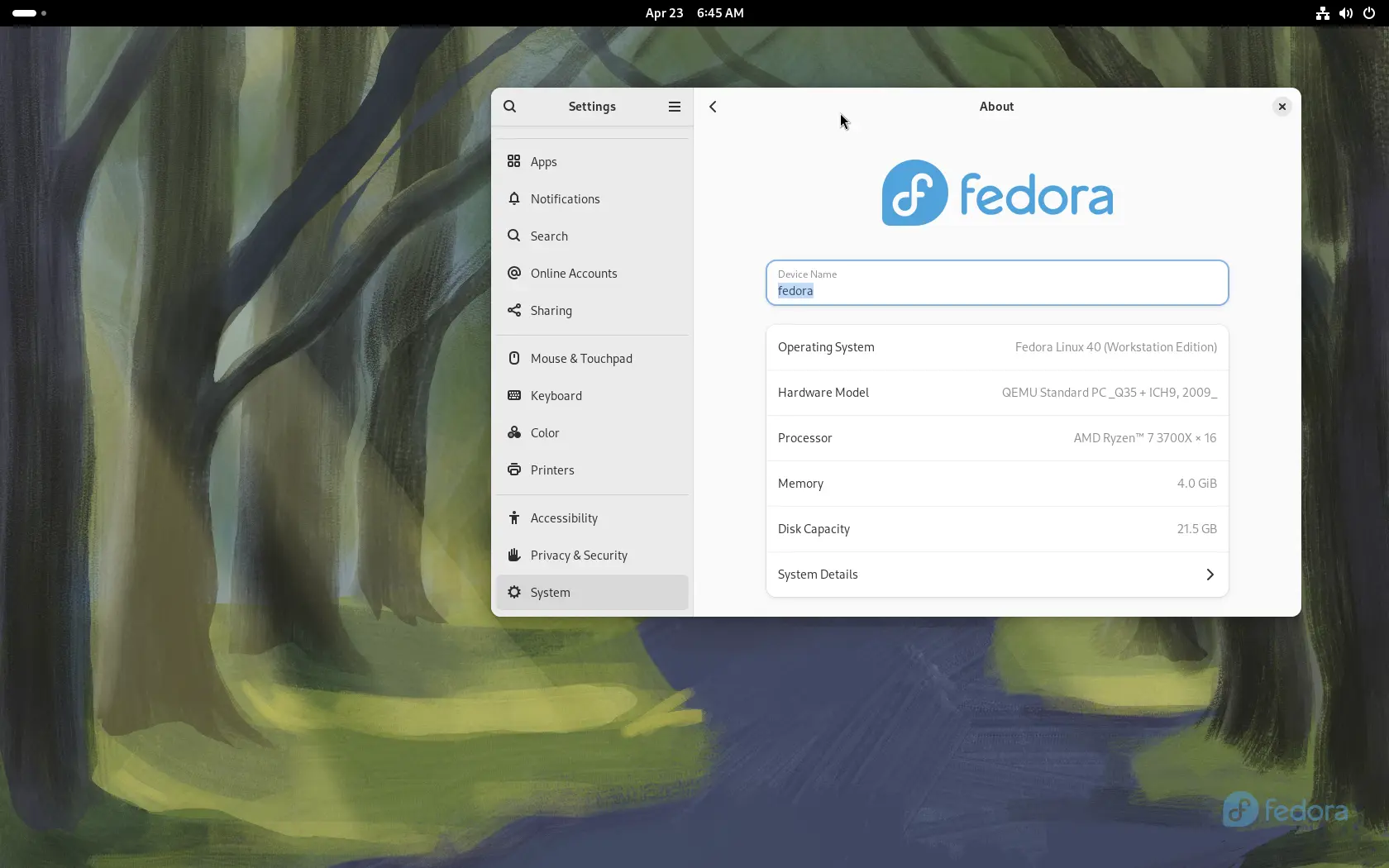The height and width of the screenshot is (868, 1389).
Task: Open the Apps settings panel
Action: 592,161
